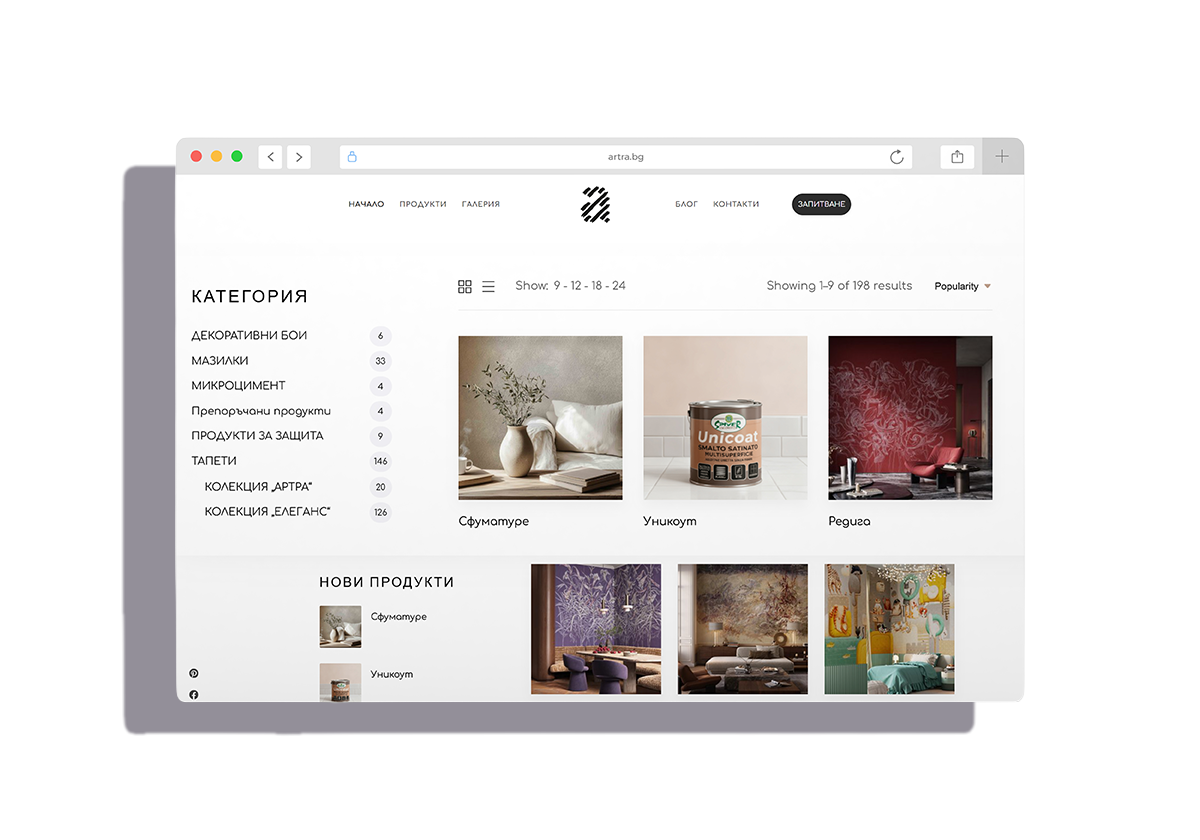Open the purple floral wallpaper image
Viewport: 1200px width, 840px height.
click(596, 629)
